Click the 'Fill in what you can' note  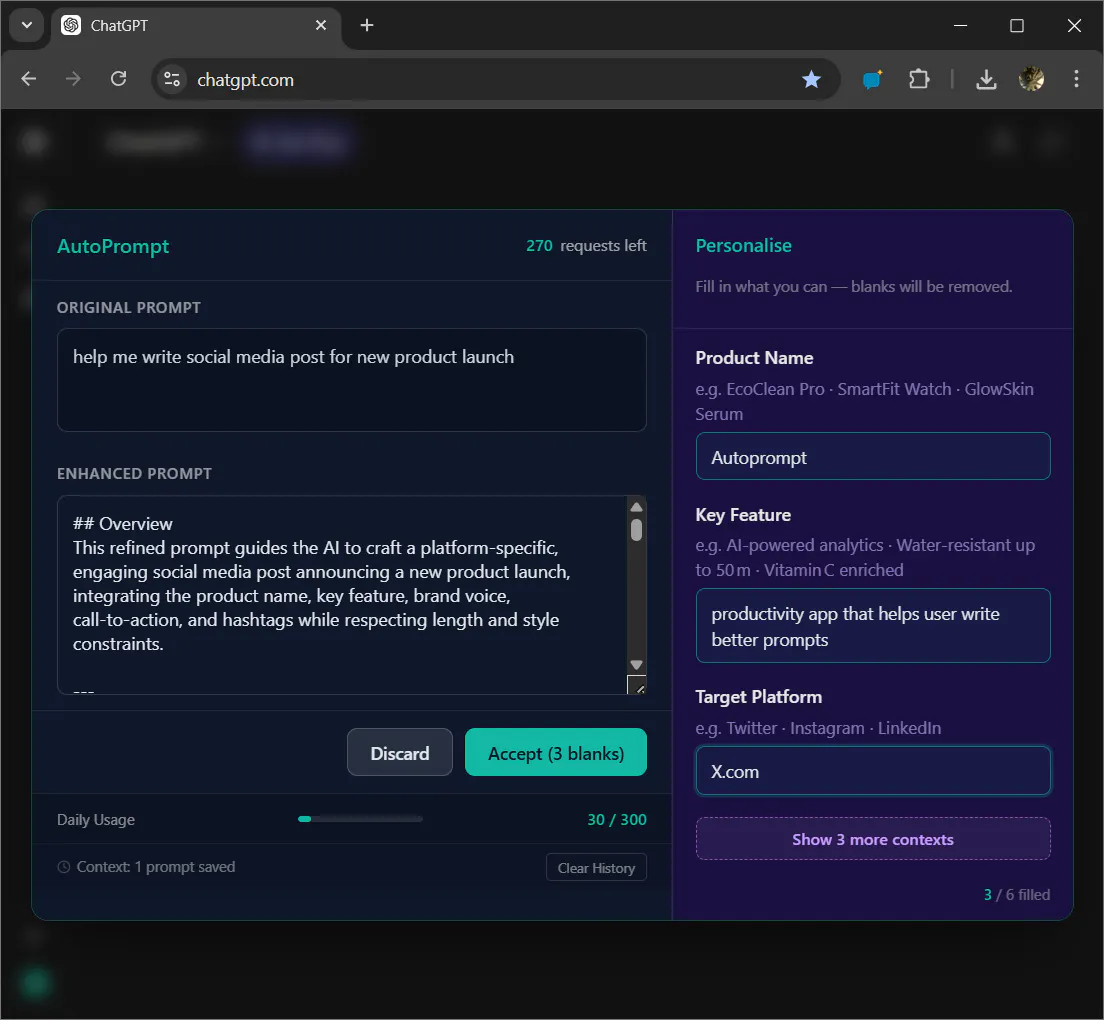coord(853,287)
